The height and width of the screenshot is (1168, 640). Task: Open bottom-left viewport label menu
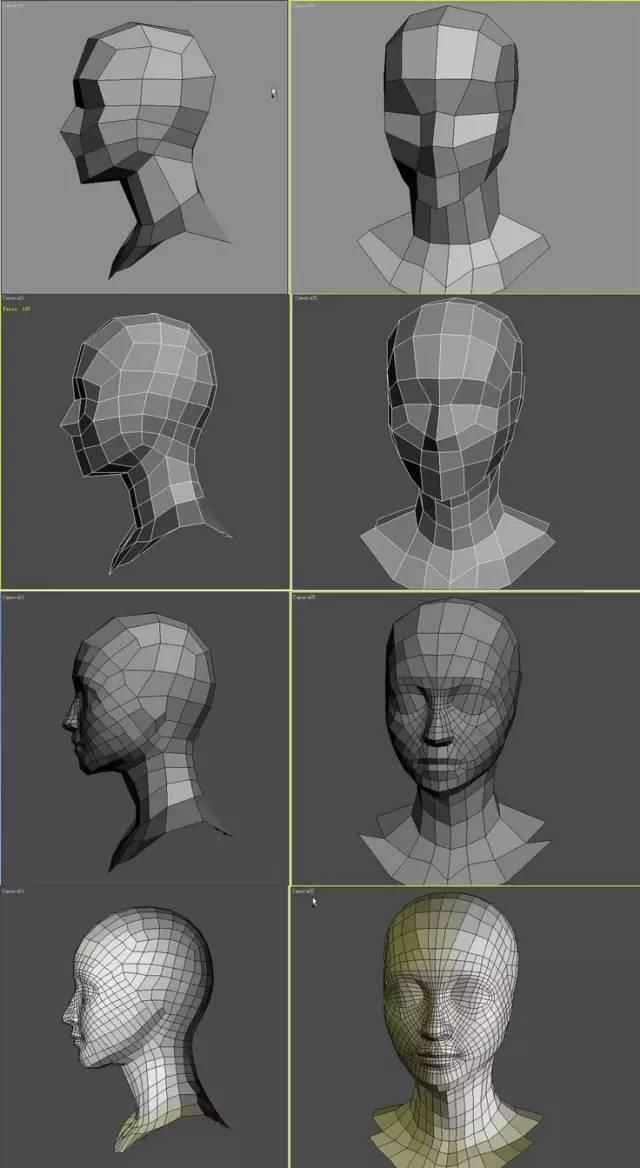[x=13, y=891]
